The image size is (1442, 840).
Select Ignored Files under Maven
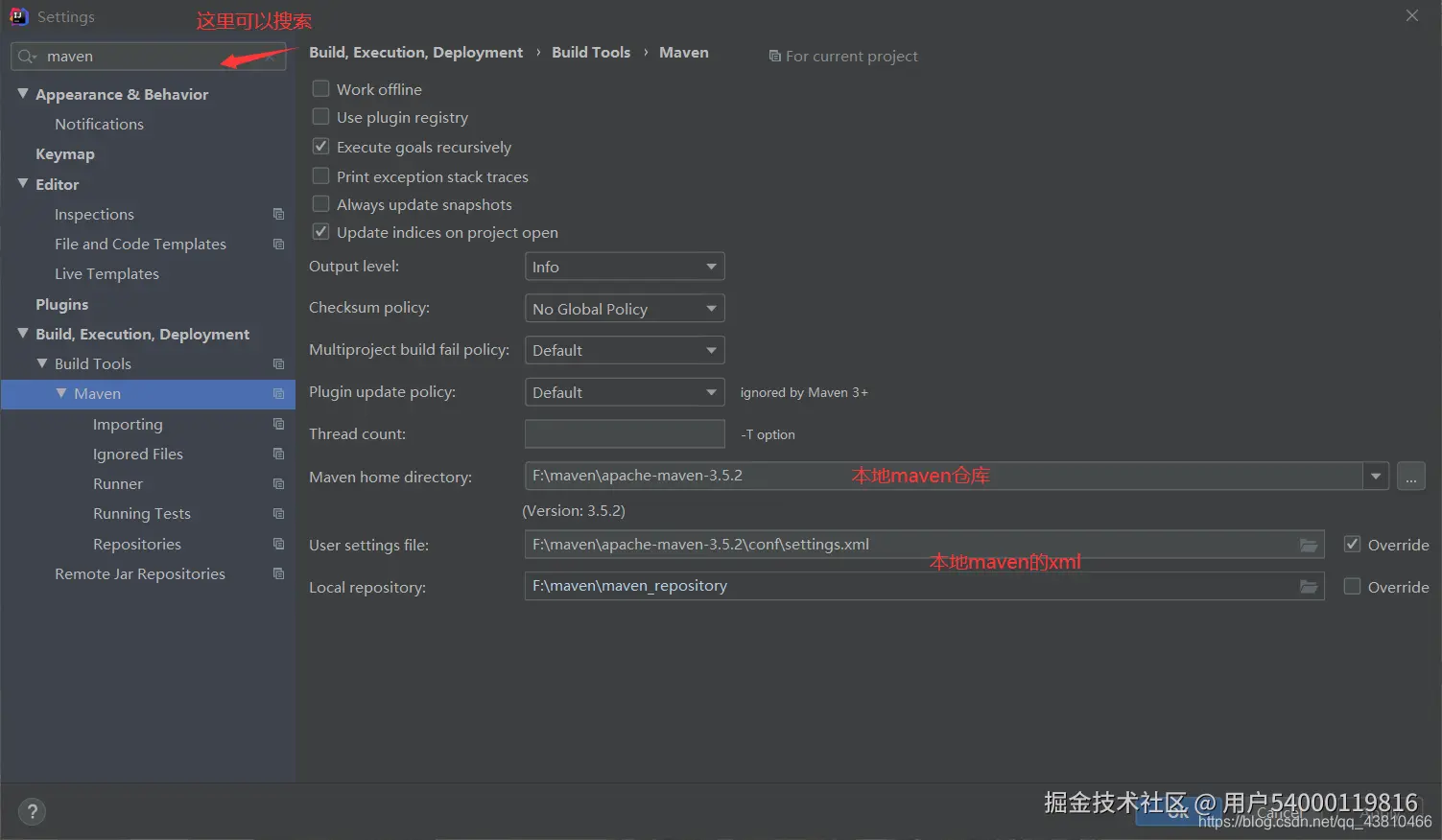pyautogui.click(x=138, y=454)
